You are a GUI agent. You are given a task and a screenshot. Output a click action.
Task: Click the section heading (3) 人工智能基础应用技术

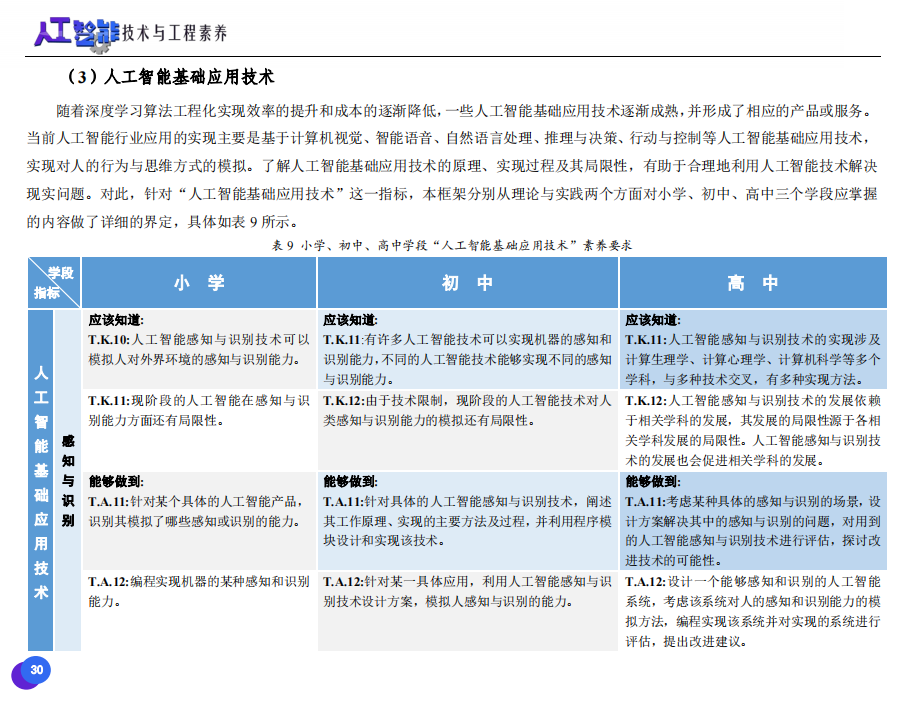168,77
